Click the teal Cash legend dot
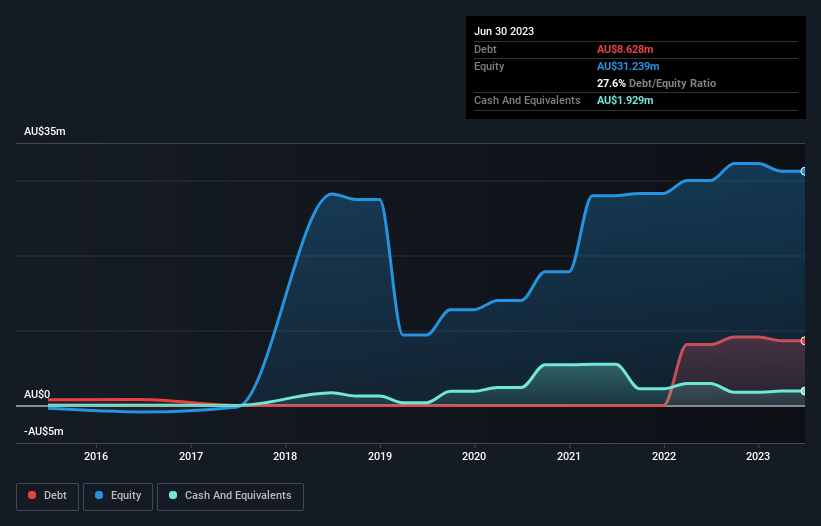This screenshot has width=821, height=526. click(x=173, y=495)
